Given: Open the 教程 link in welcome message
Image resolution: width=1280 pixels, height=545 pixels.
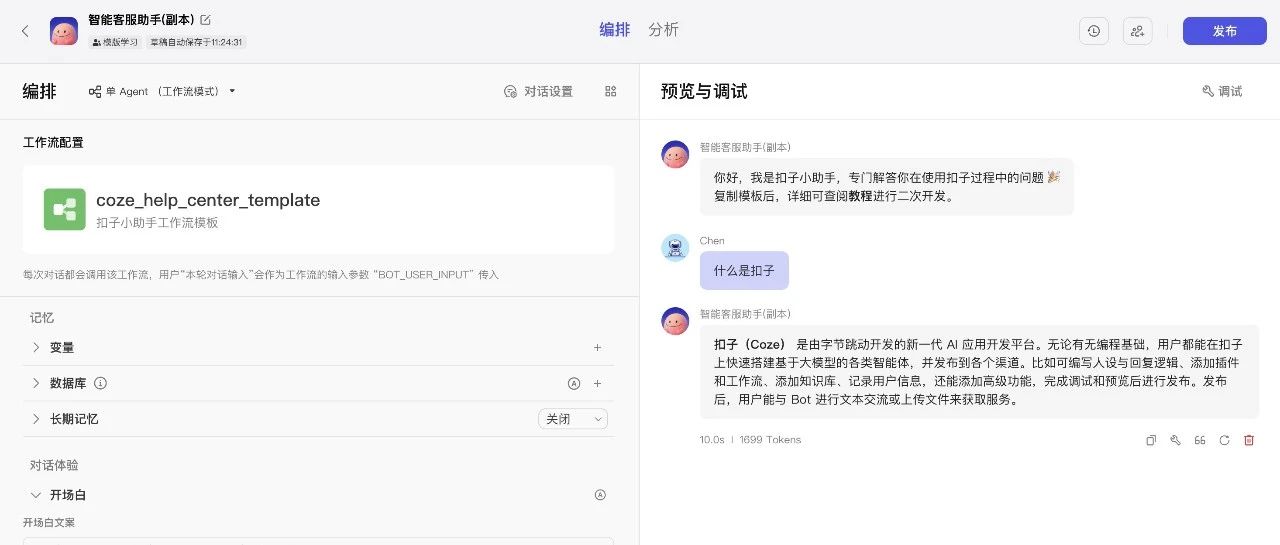Looking at the screenshot, I should (x=861, y=196).
